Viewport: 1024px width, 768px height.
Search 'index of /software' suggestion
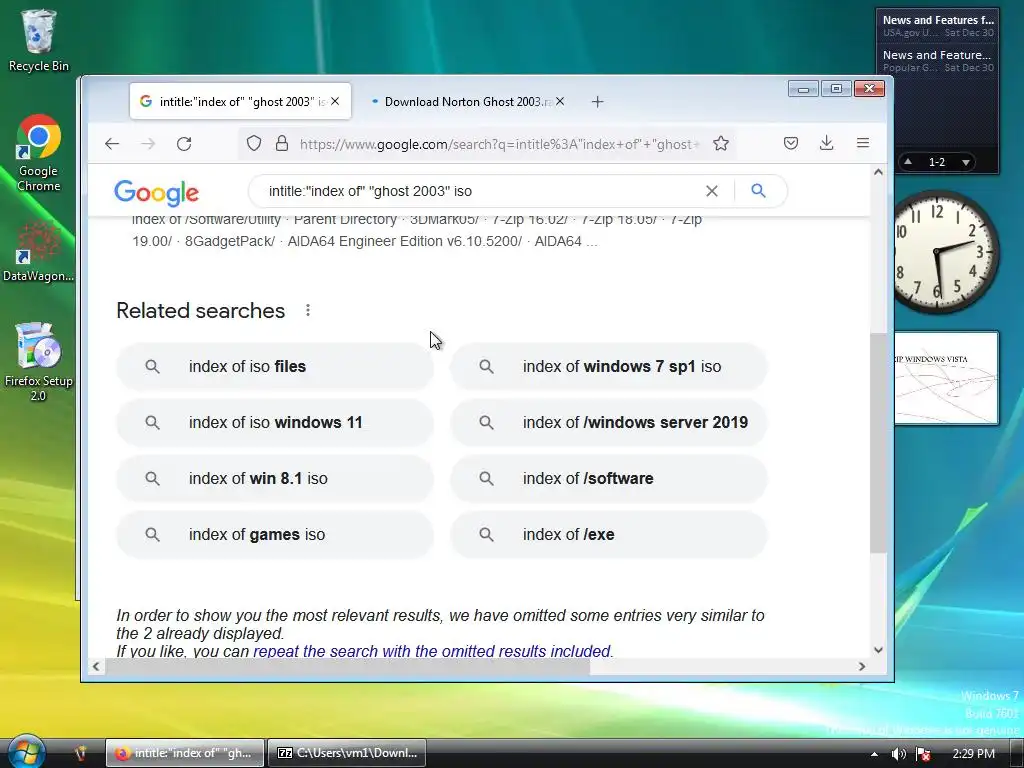coord(609,479)
